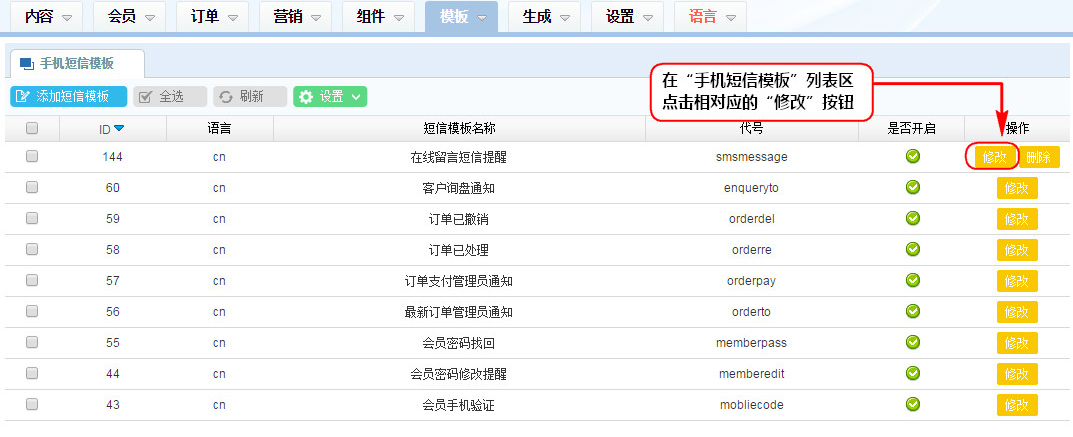Click the 全选 select-all check icon button

[169, 96]
